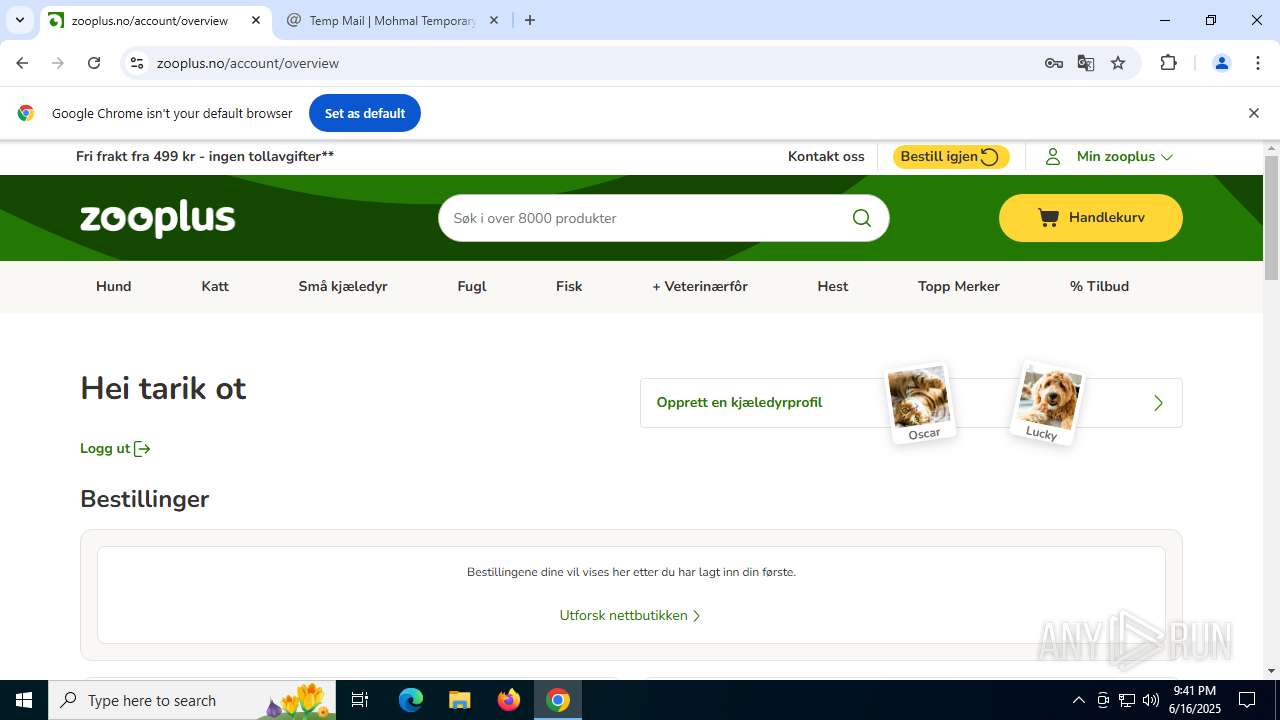Select the zooplus.no account overview tab
The width and height of the screenshot is (1280, 720).
152,20
